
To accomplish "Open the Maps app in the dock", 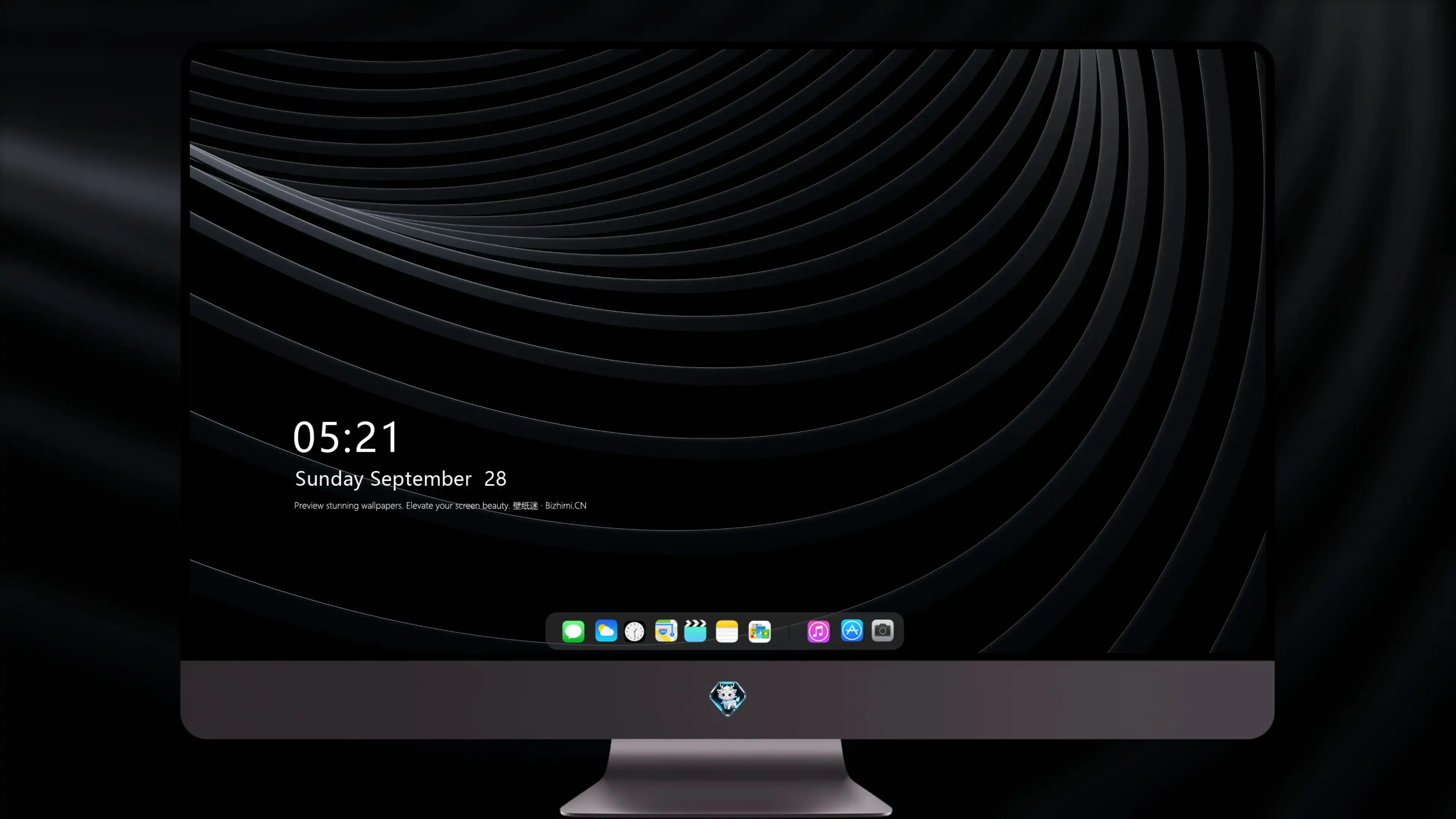I will click(x=666, y=631).
